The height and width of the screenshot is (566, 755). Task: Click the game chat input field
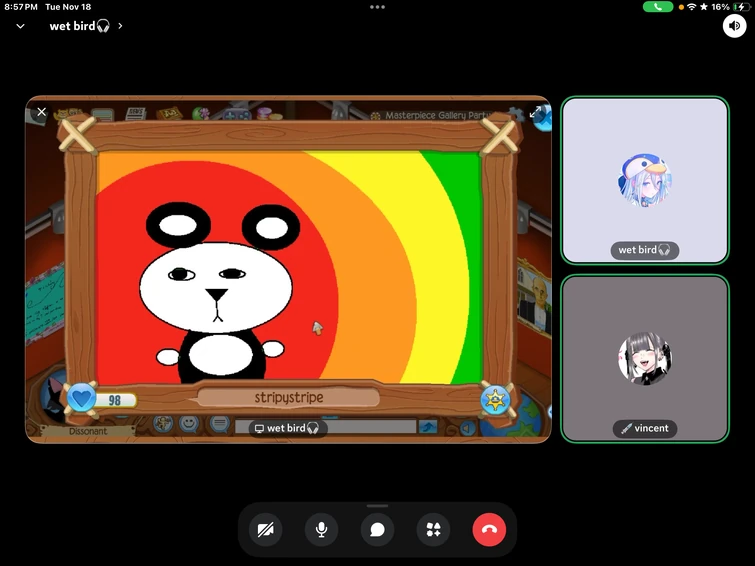(325, 427)
